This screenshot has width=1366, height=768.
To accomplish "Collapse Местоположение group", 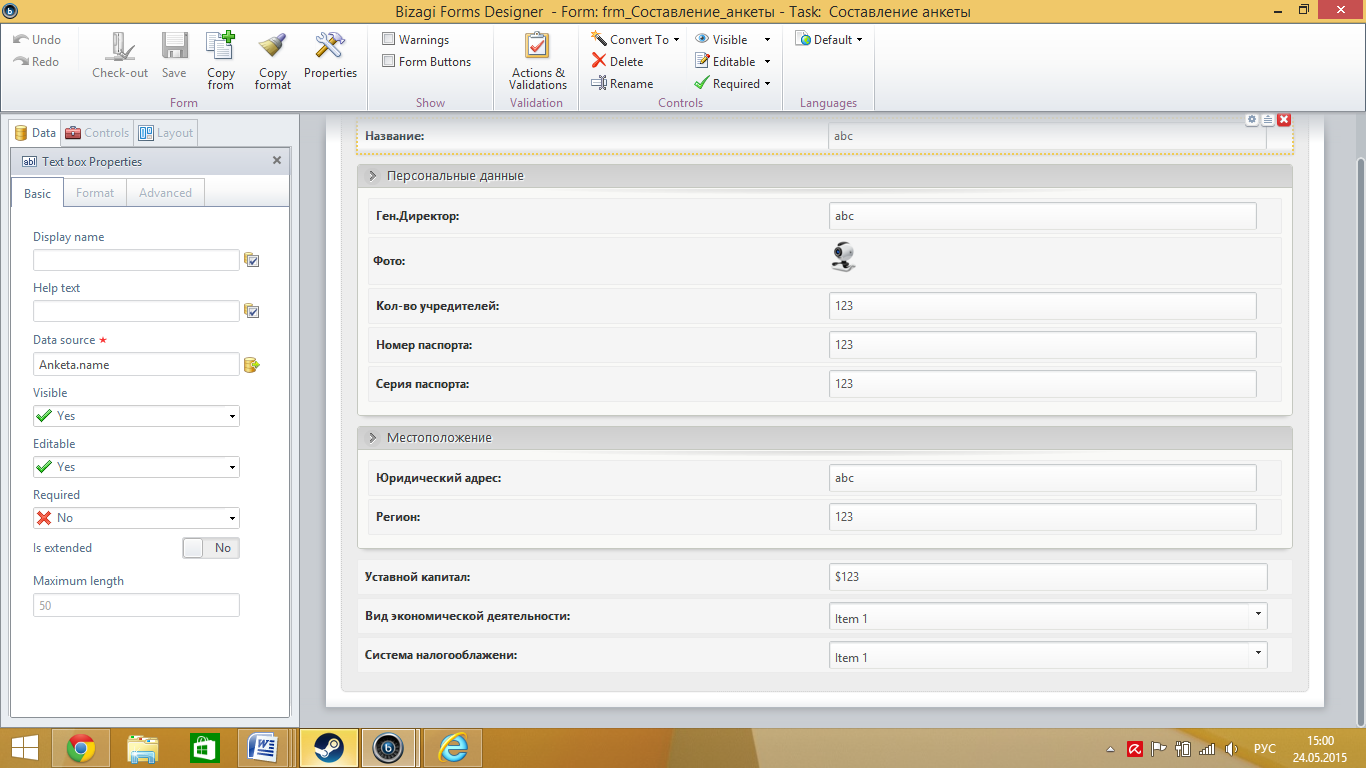I will (x=372, y=438).
